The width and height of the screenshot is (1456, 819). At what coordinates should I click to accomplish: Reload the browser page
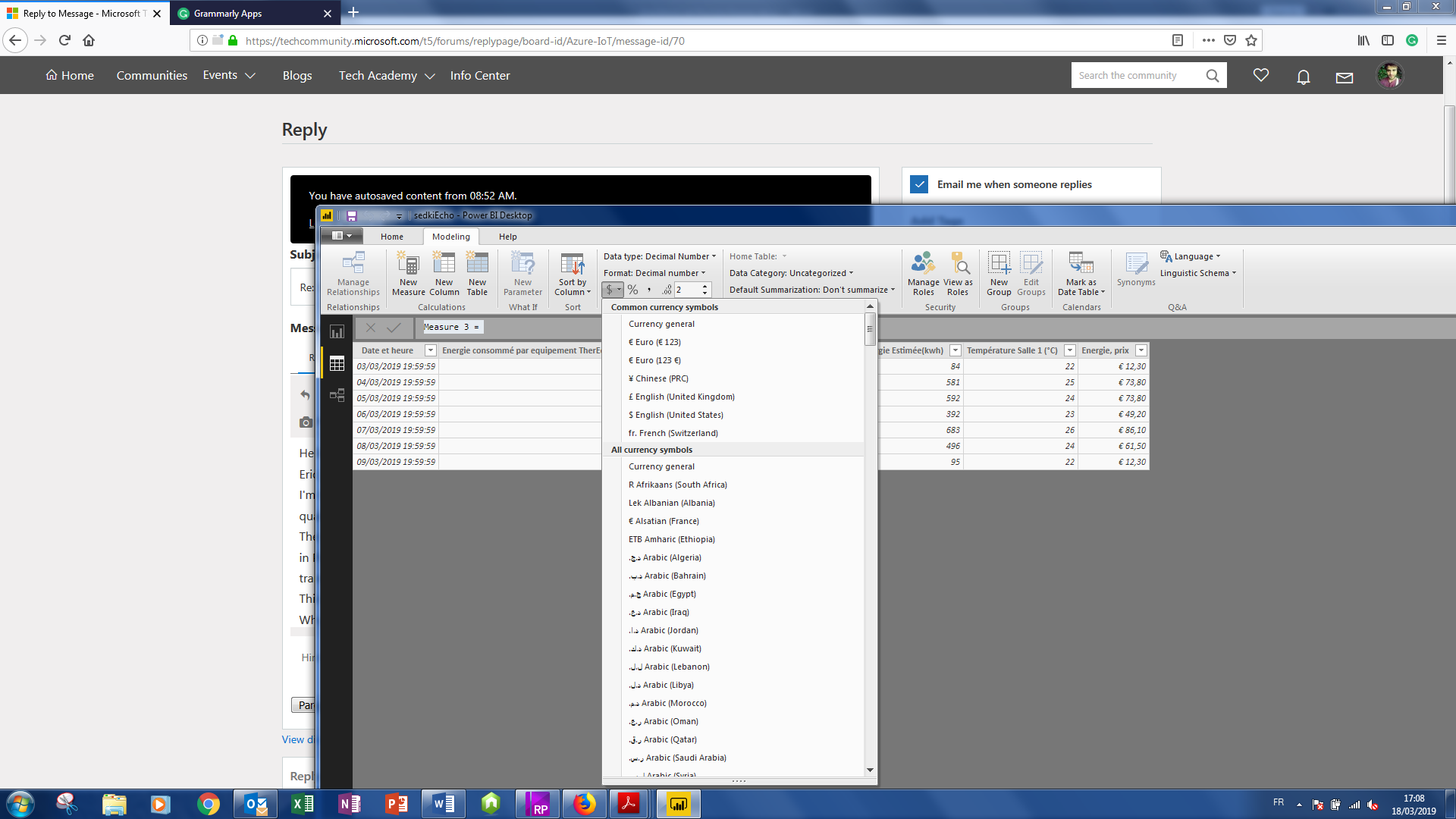pos(64,40)
